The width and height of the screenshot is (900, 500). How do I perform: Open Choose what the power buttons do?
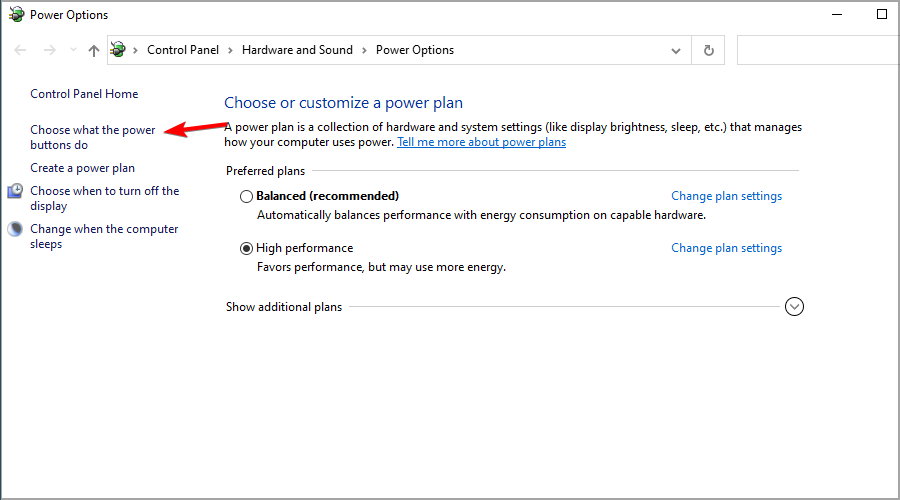tap(92, 137)
